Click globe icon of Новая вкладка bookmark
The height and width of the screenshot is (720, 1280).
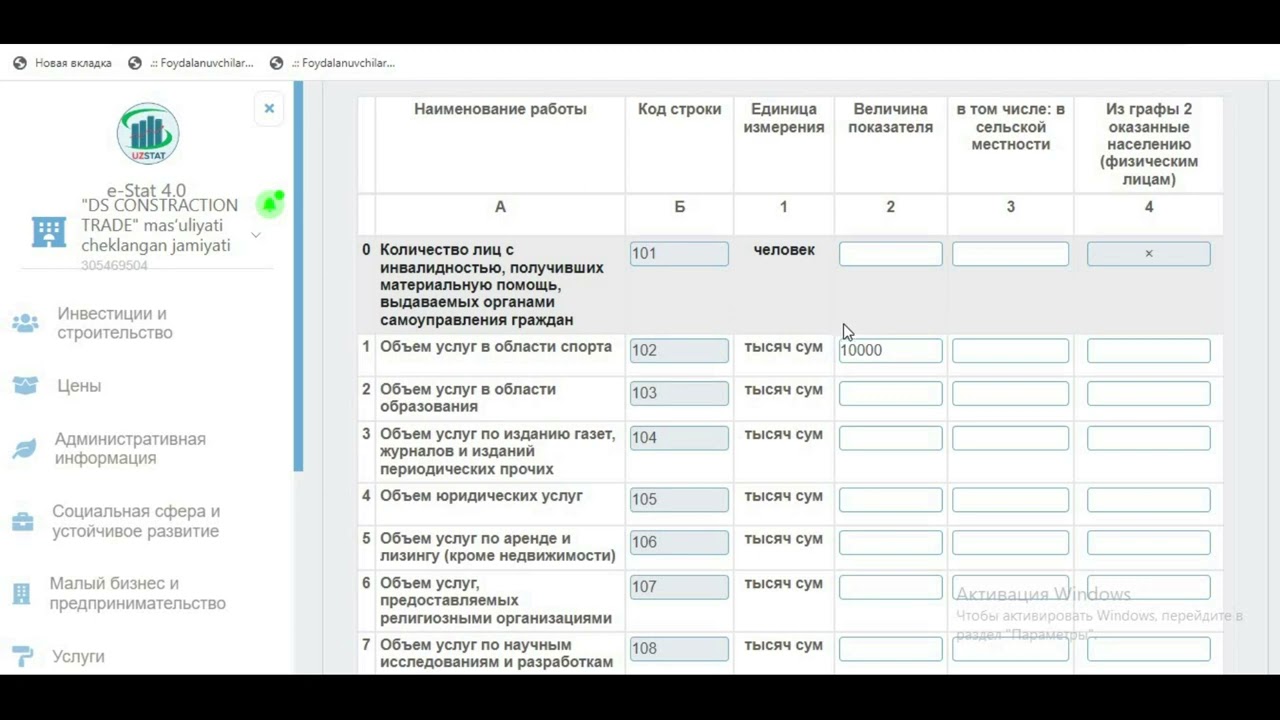[20, 63]
